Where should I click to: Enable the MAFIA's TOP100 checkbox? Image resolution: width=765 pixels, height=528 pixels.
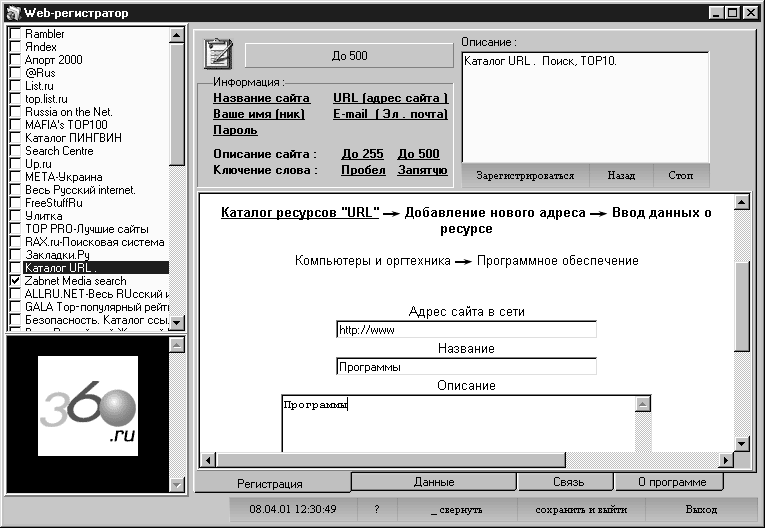tap(16, 124)
